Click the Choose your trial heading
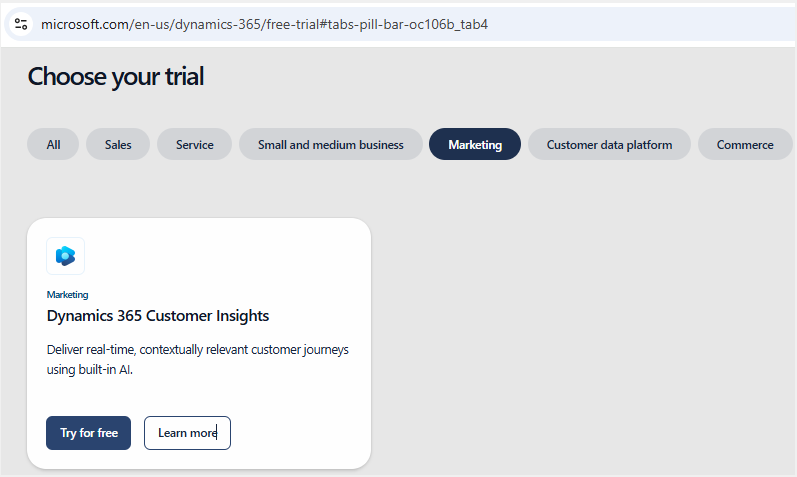Viewport: 797px width, 477px height. (116, 76)
